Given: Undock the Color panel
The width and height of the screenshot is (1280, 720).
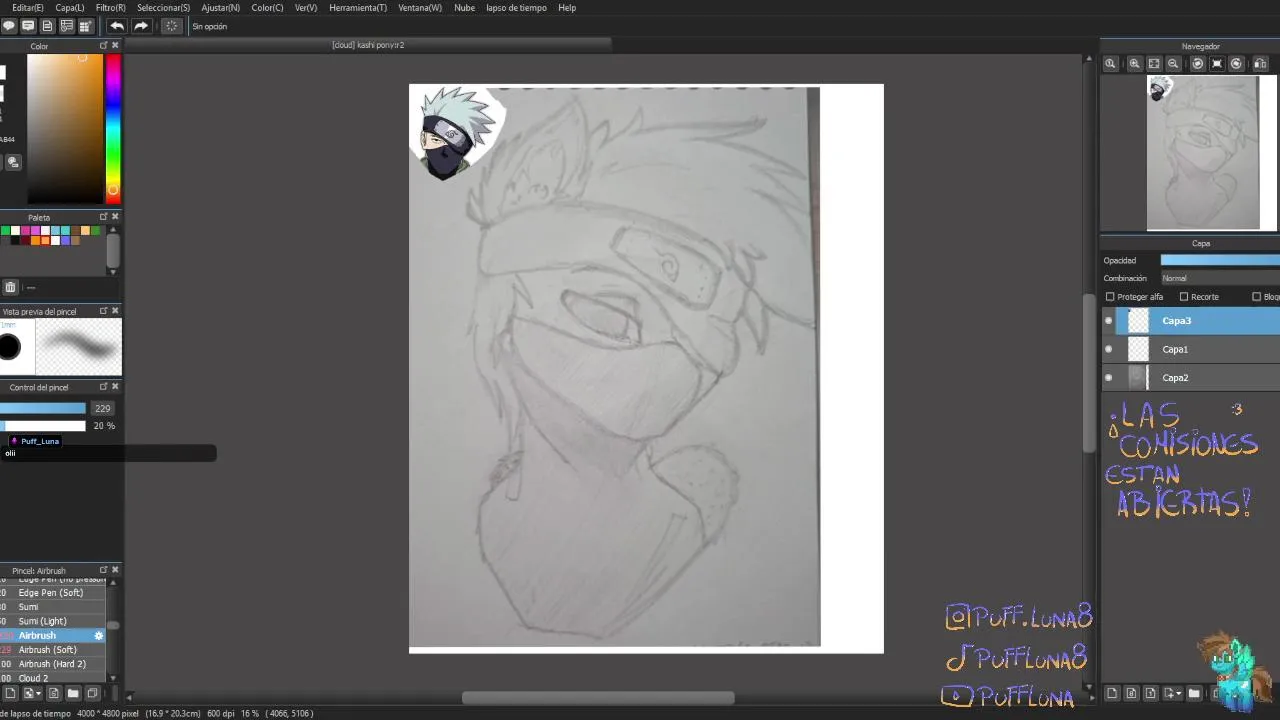Looking at the screenshot, I should point(103,46).
